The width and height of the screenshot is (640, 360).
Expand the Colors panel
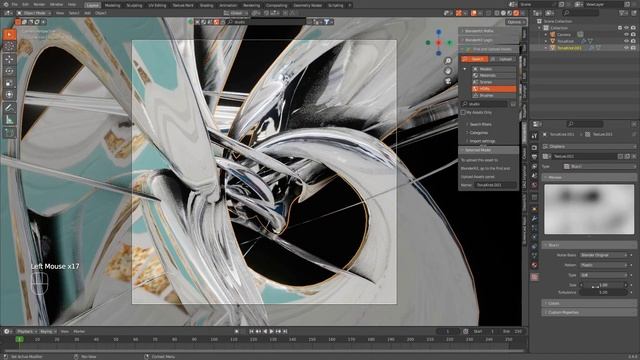(x=590, y=303)
